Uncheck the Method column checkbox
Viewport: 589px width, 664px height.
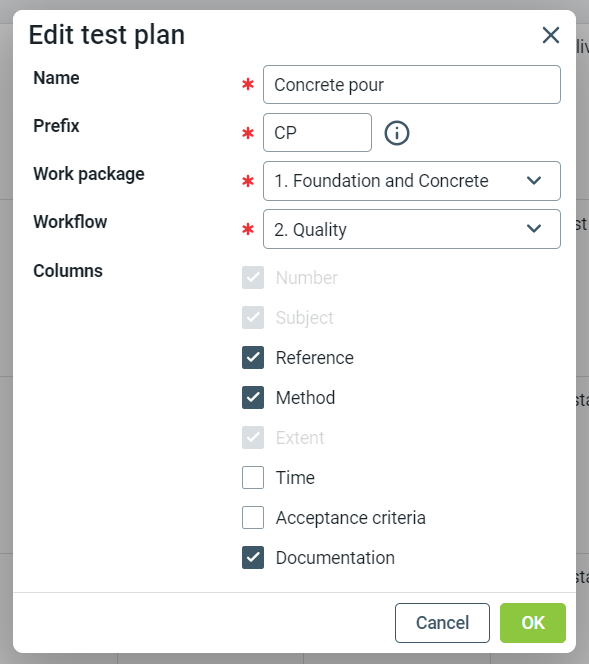pos(253,397)
